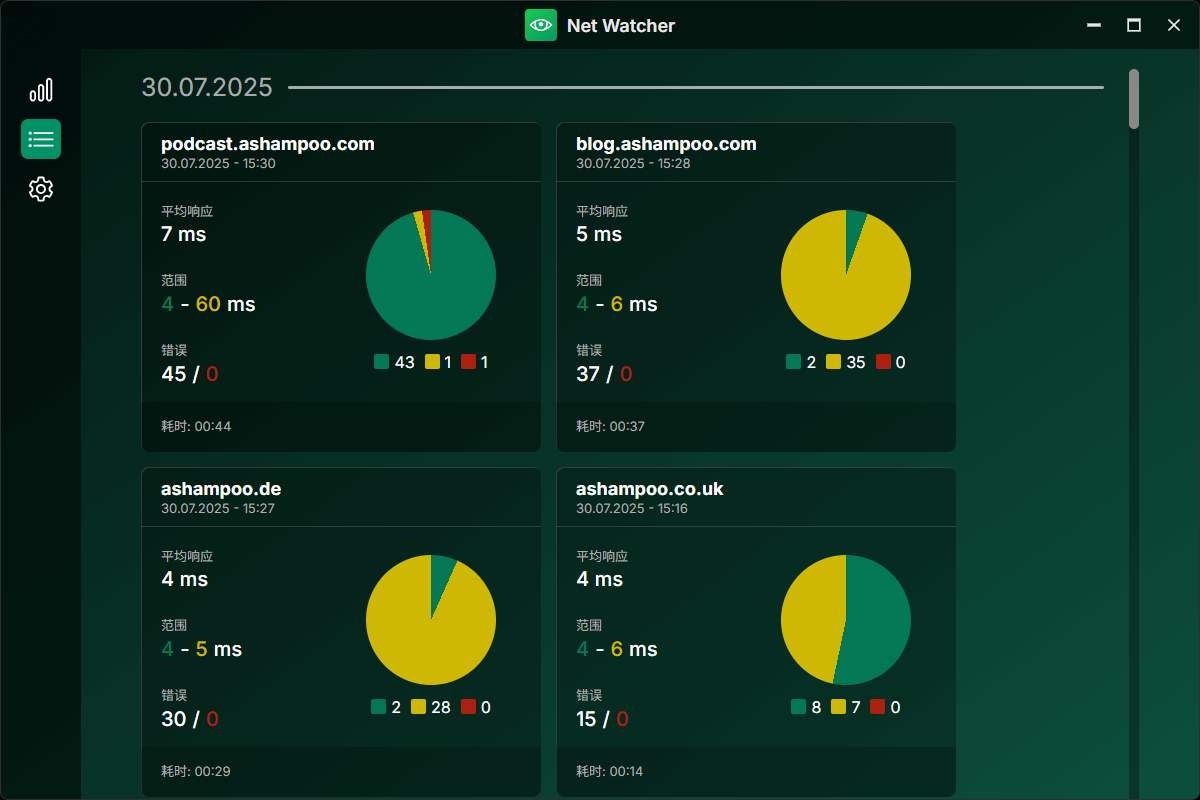Open the blog.ashampoo.com monitoring card

click(x=666, y=143)
